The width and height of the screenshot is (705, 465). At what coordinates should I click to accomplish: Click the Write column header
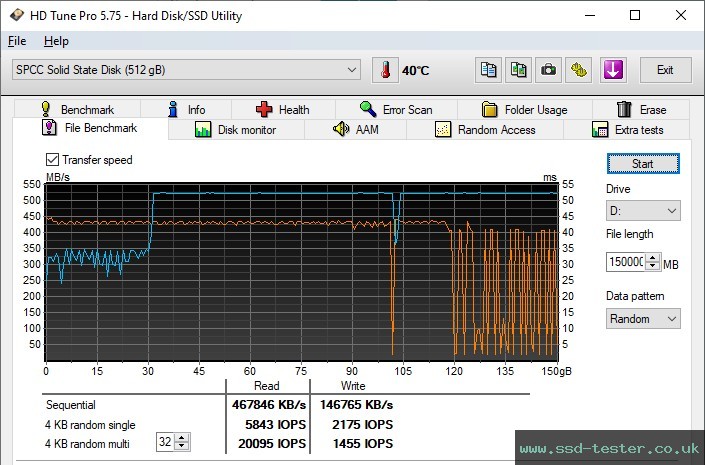(x=353, y=386)
